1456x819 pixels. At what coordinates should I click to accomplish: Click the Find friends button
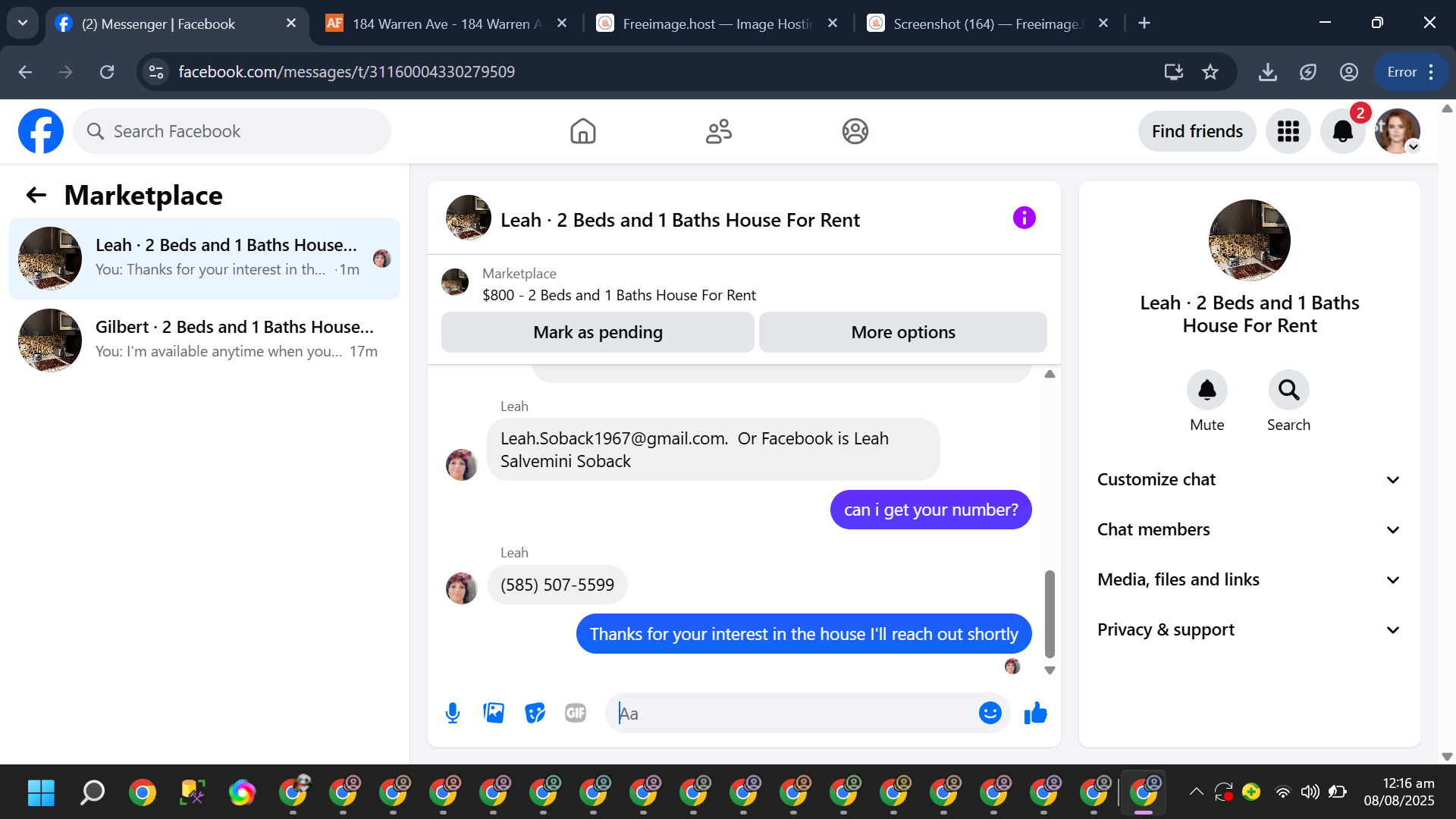1197,131
